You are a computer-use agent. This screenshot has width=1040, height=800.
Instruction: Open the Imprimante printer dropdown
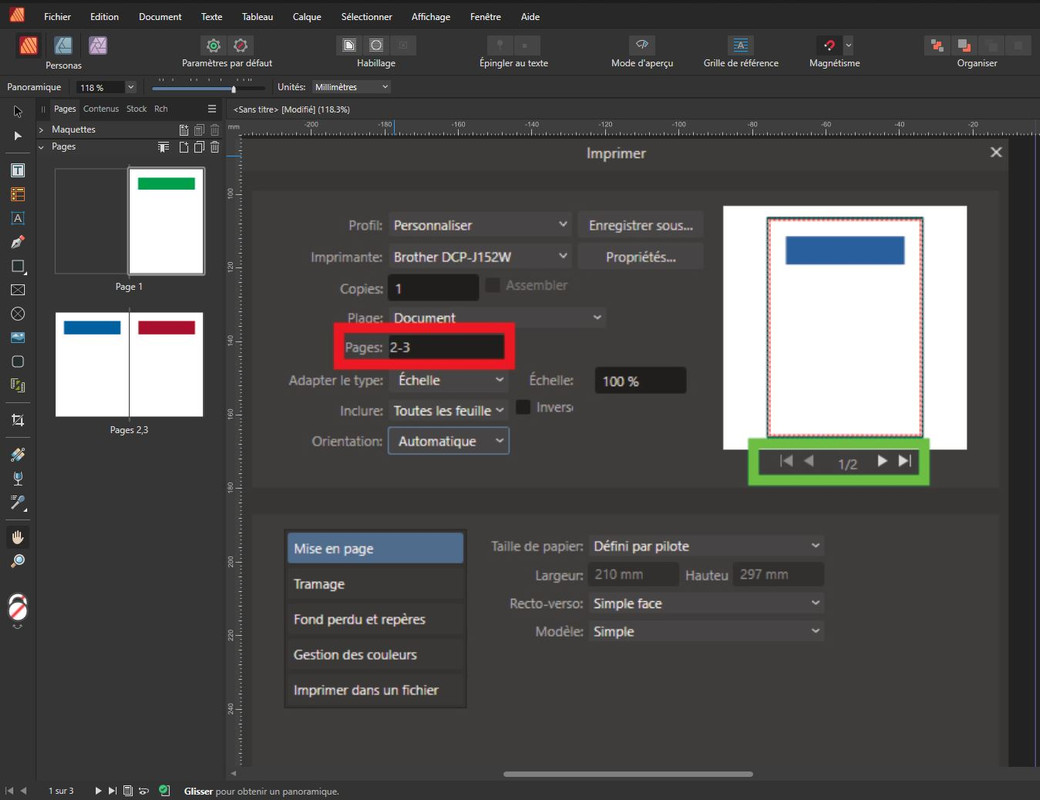(x=480, y=257)
